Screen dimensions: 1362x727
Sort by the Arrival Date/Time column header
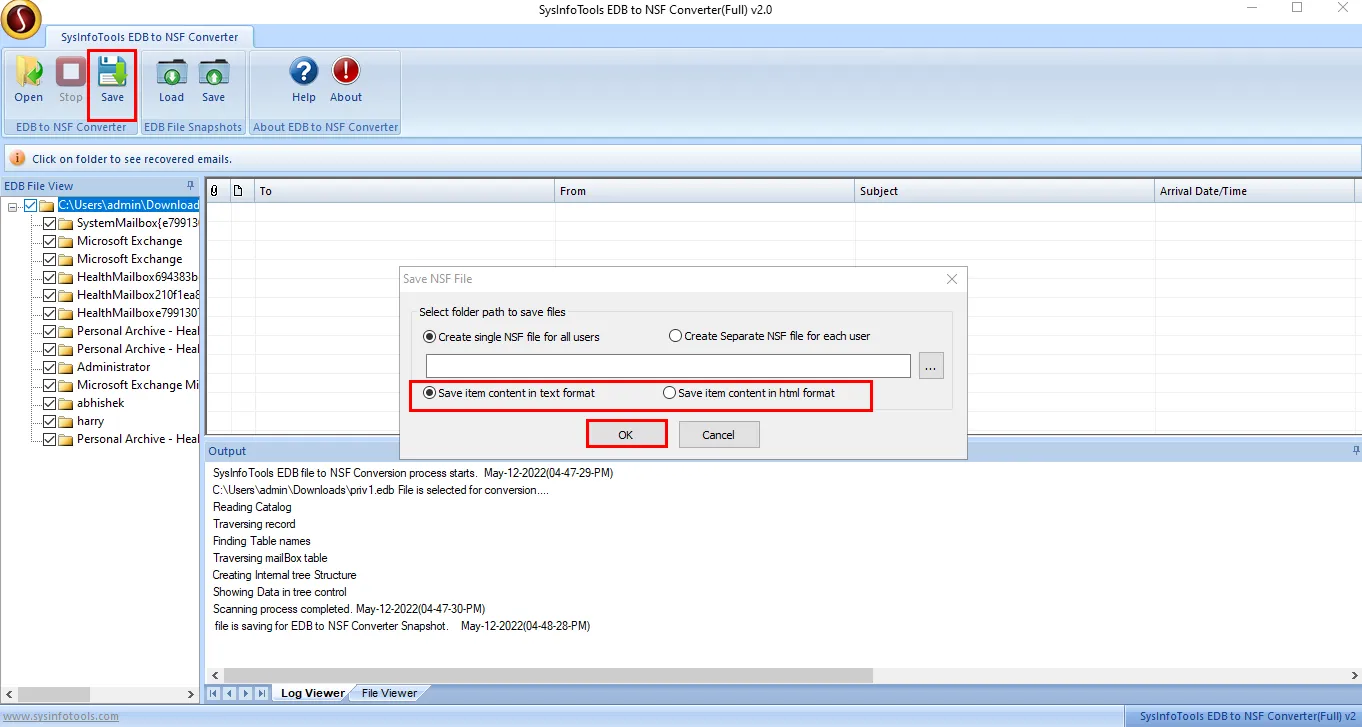[1255, 191]
